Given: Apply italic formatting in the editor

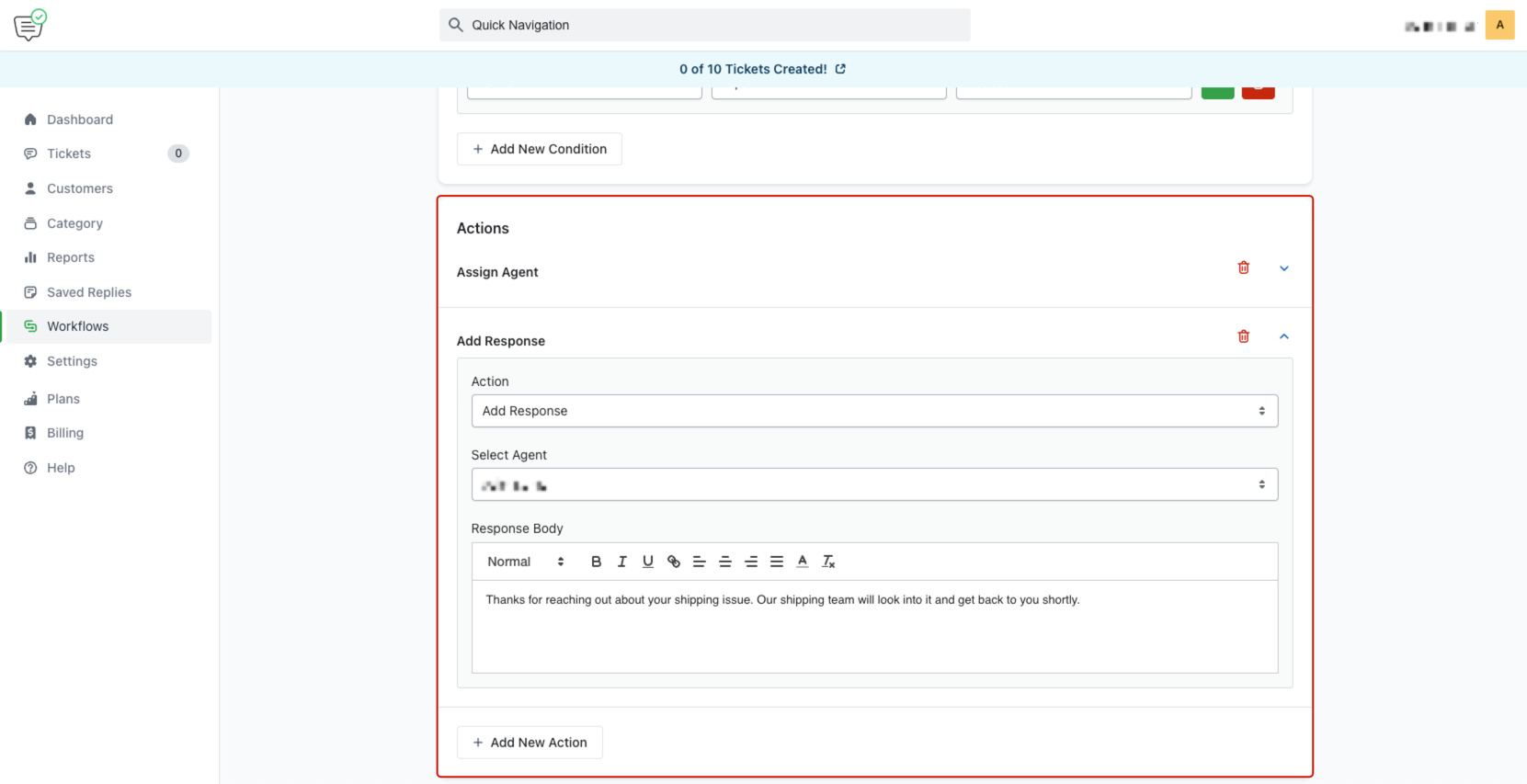Looking at the screenshot, I should tap(621, 562).
